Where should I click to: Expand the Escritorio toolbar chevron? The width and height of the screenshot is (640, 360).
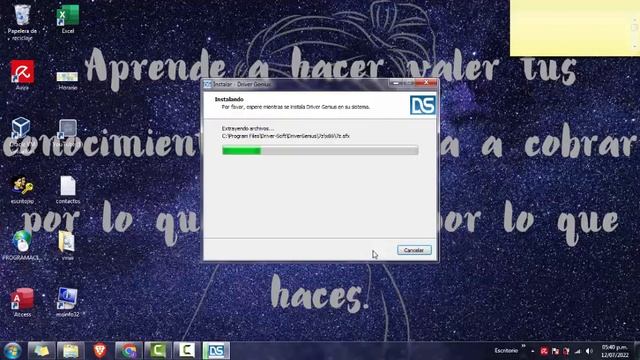tap(523, 347)
